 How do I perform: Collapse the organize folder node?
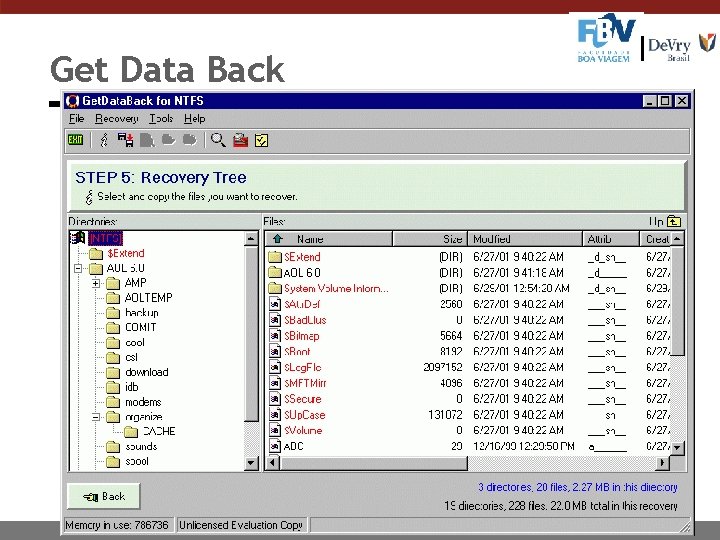coord(96,417)
